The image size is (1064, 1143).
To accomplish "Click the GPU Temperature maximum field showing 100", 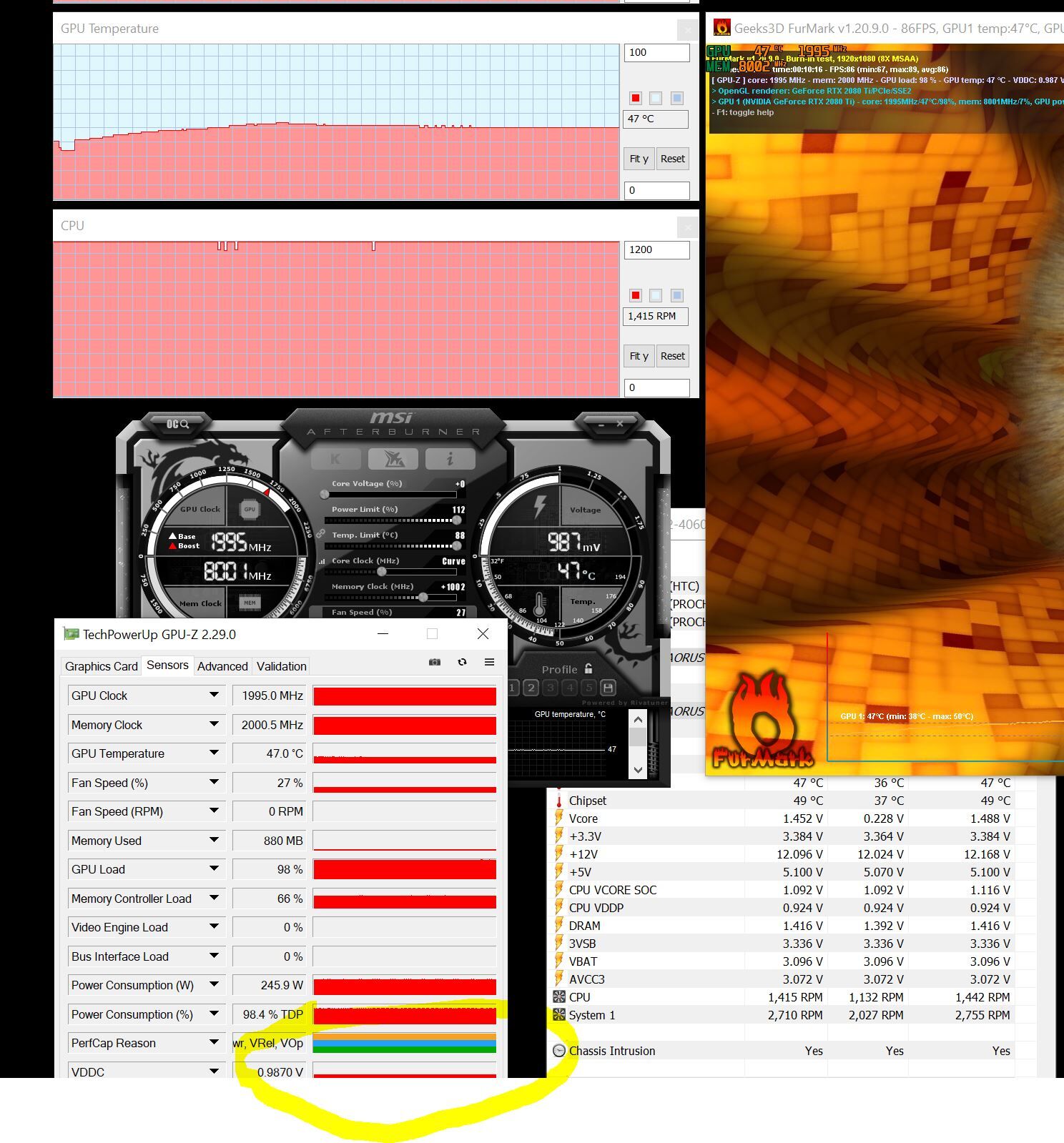I will point(656,53).
